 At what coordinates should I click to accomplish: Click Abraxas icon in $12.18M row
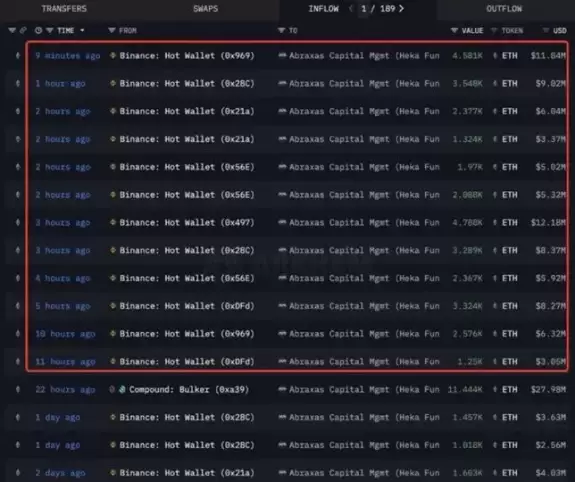click(x=282, y=222)
